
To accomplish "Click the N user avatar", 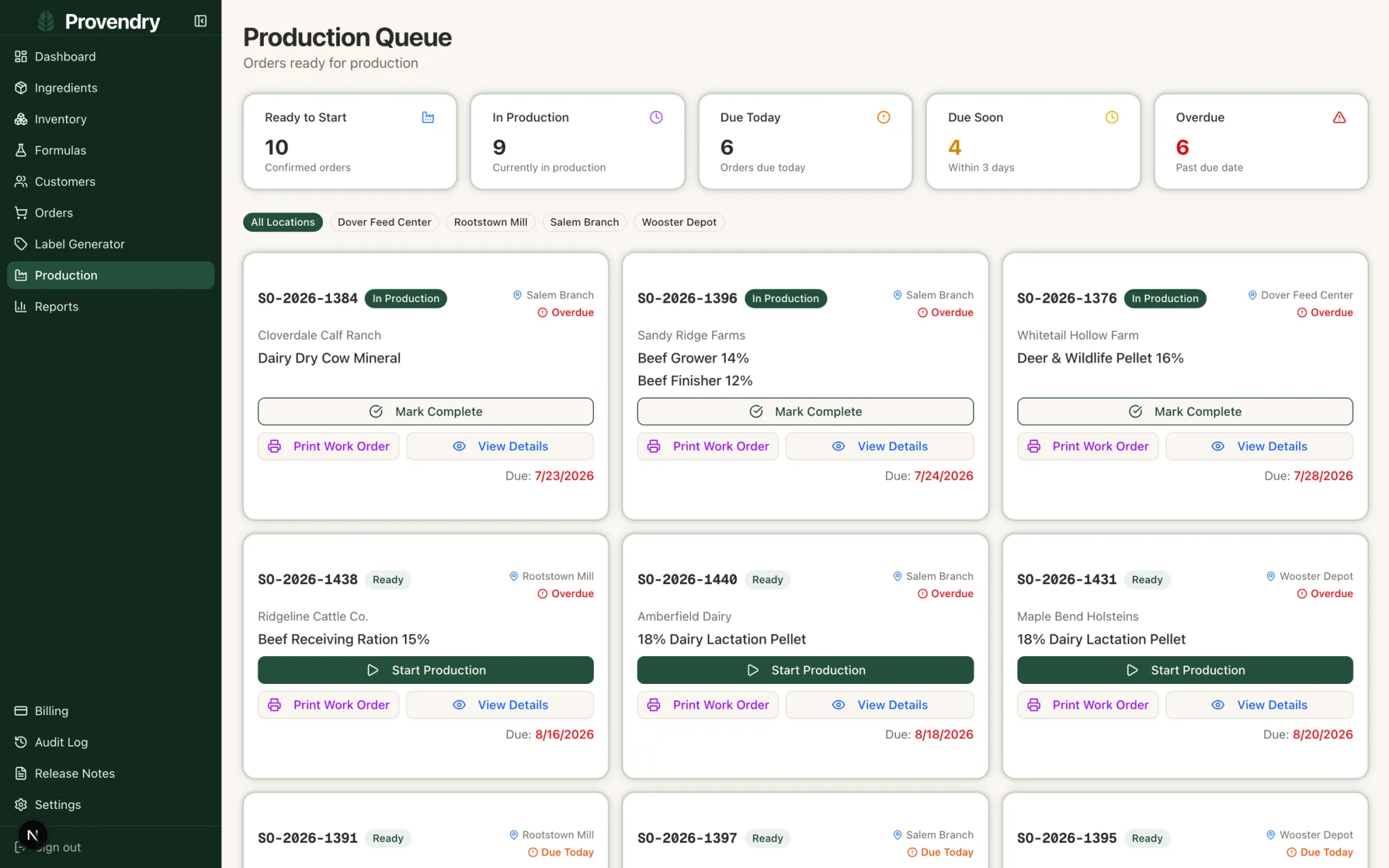I will click(x=33, y=835).
